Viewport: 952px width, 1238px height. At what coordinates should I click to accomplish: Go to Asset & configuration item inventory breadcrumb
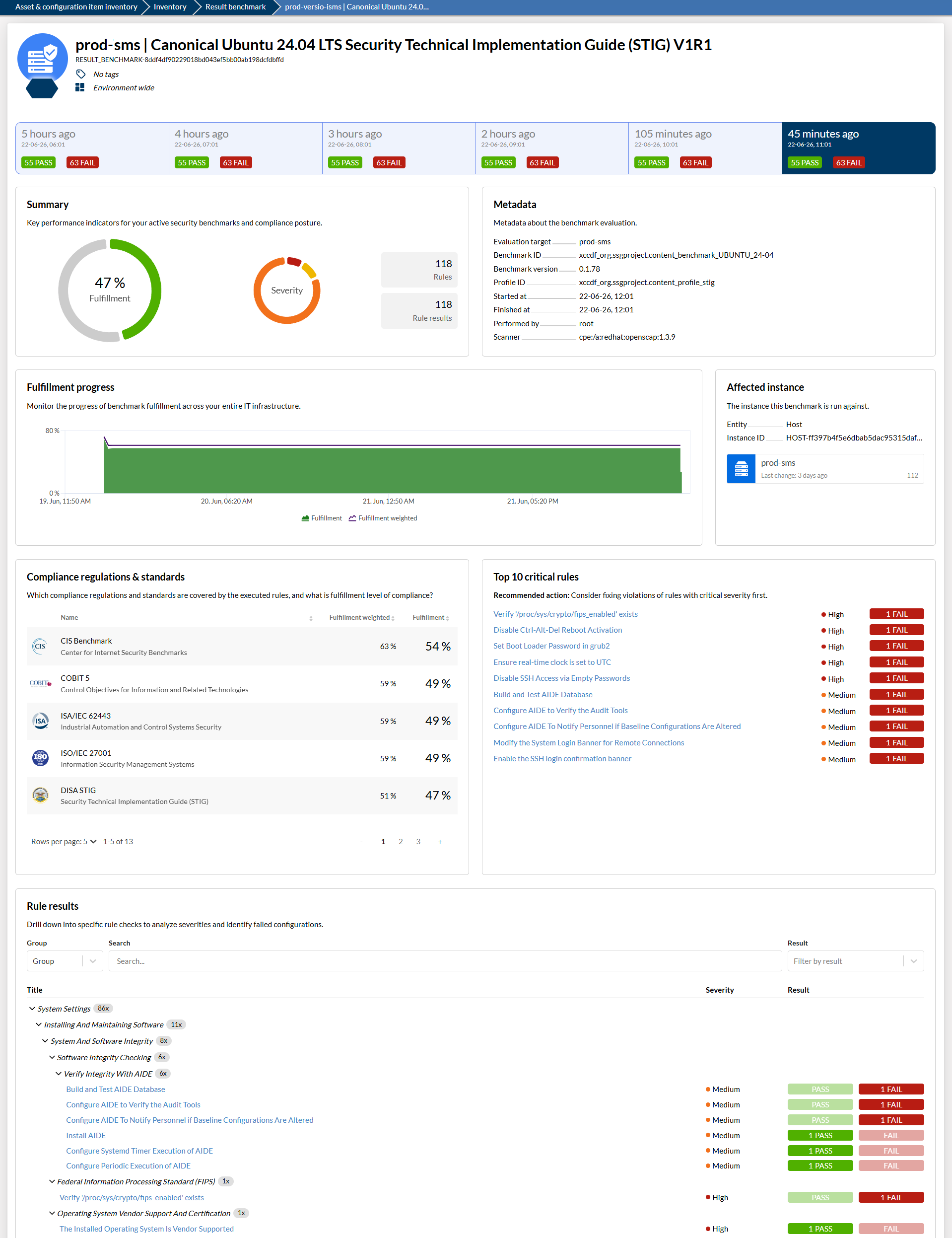[76, 7]
